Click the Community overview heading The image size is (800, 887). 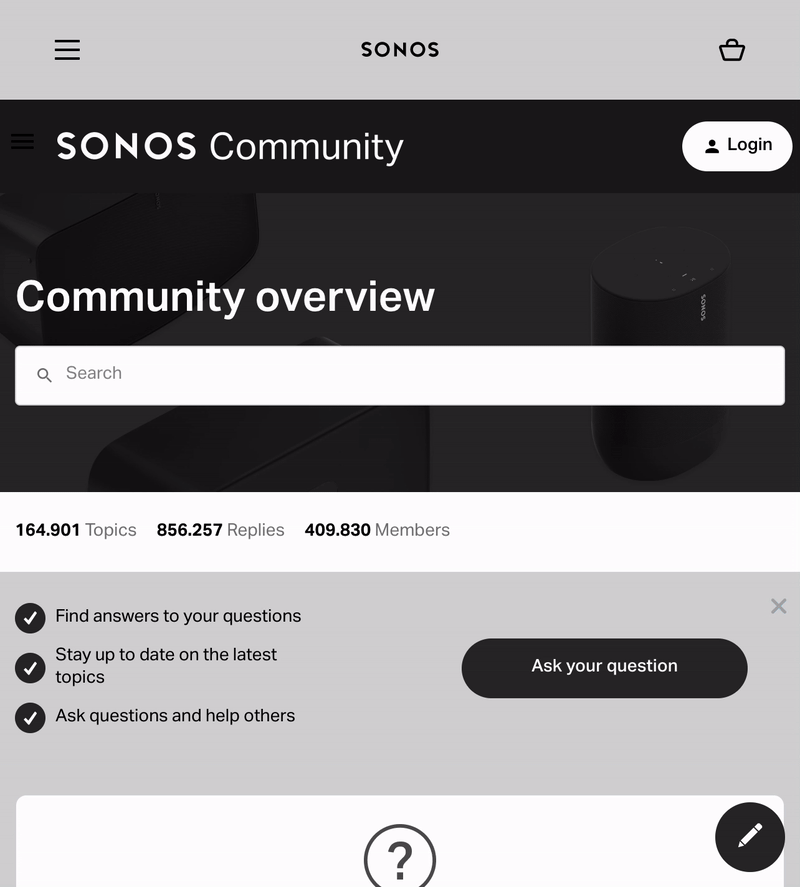point(225,297)
